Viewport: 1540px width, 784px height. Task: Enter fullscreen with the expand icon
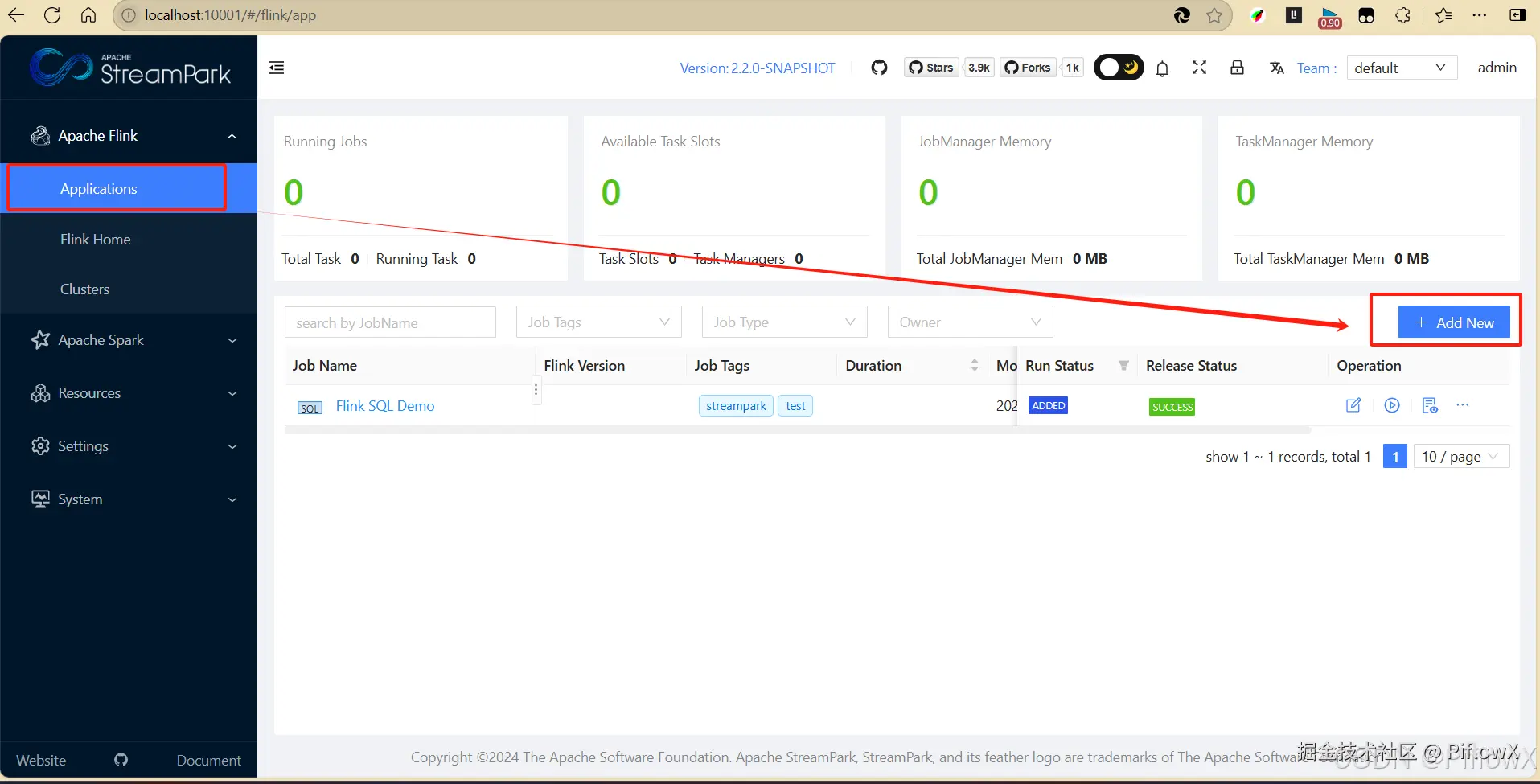(1199, 68)
